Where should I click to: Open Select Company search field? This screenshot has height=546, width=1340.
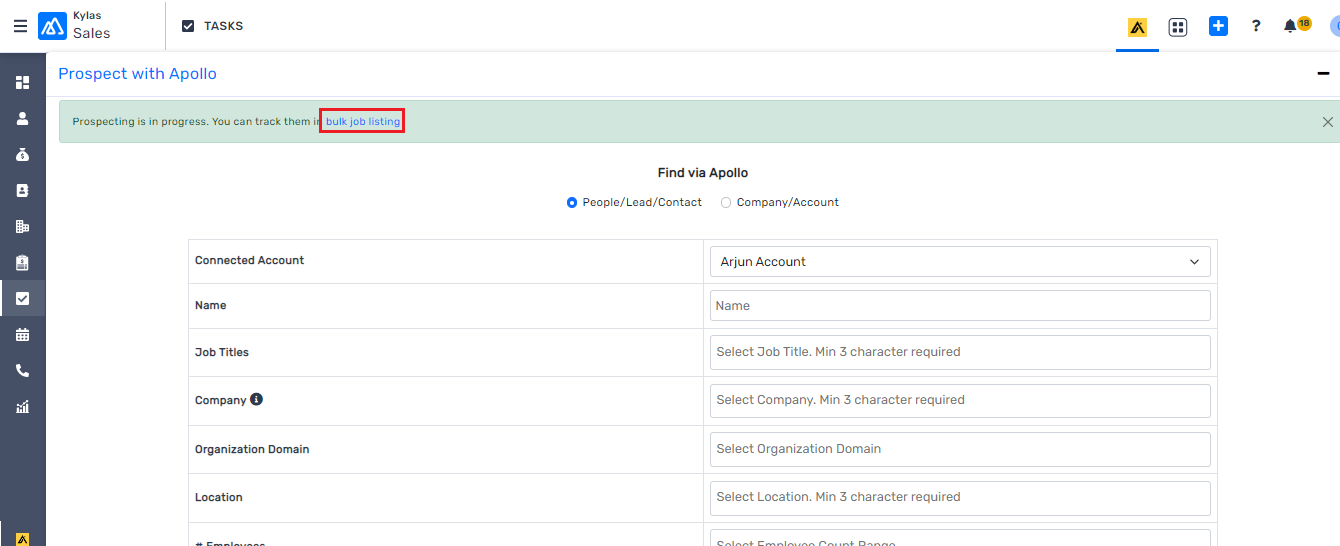(x=960, y=400)
